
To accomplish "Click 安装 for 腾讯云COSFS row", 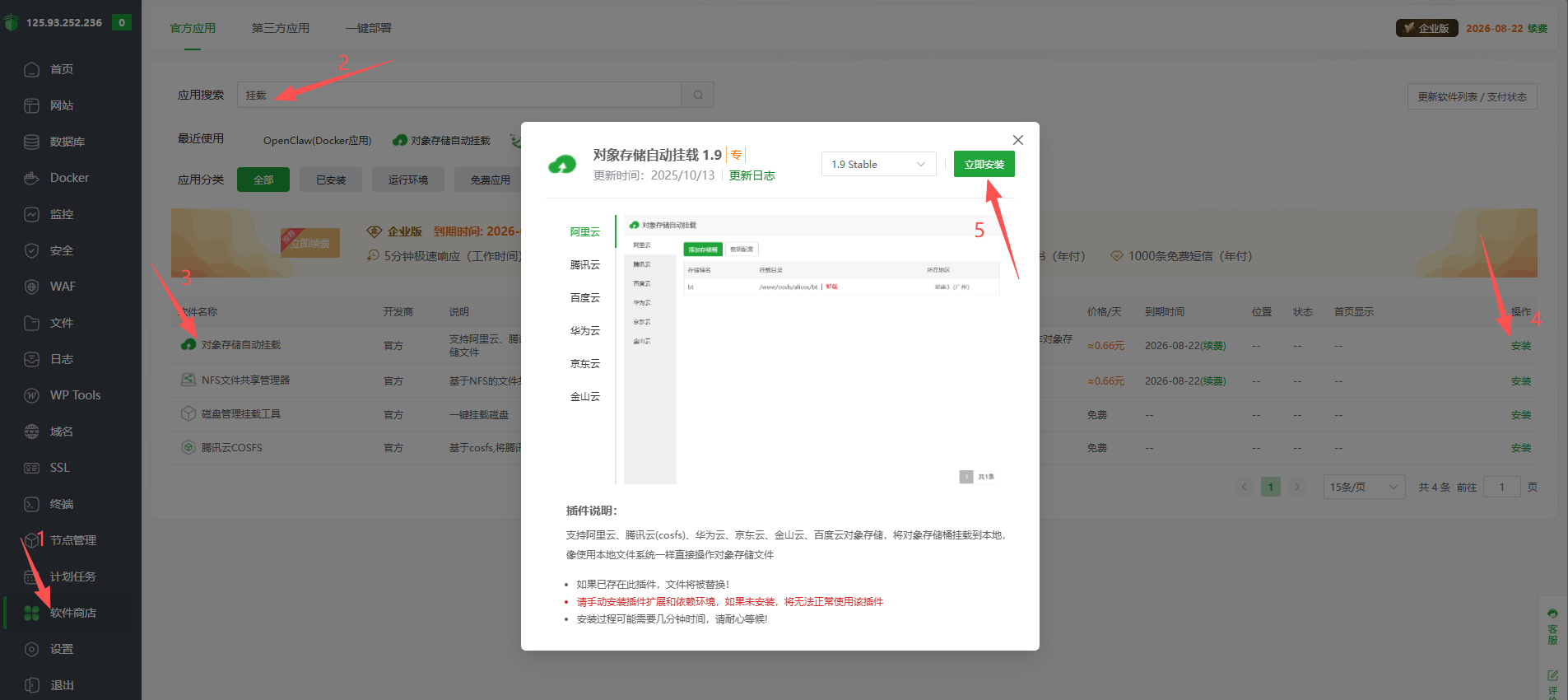I will [1521, 448].
